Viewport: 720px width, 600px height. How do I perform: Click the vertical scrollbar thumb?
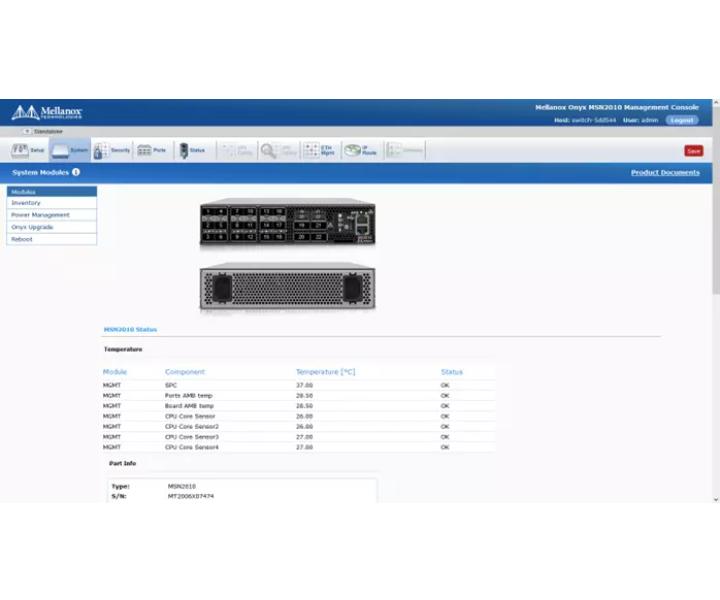coord(716,200)
